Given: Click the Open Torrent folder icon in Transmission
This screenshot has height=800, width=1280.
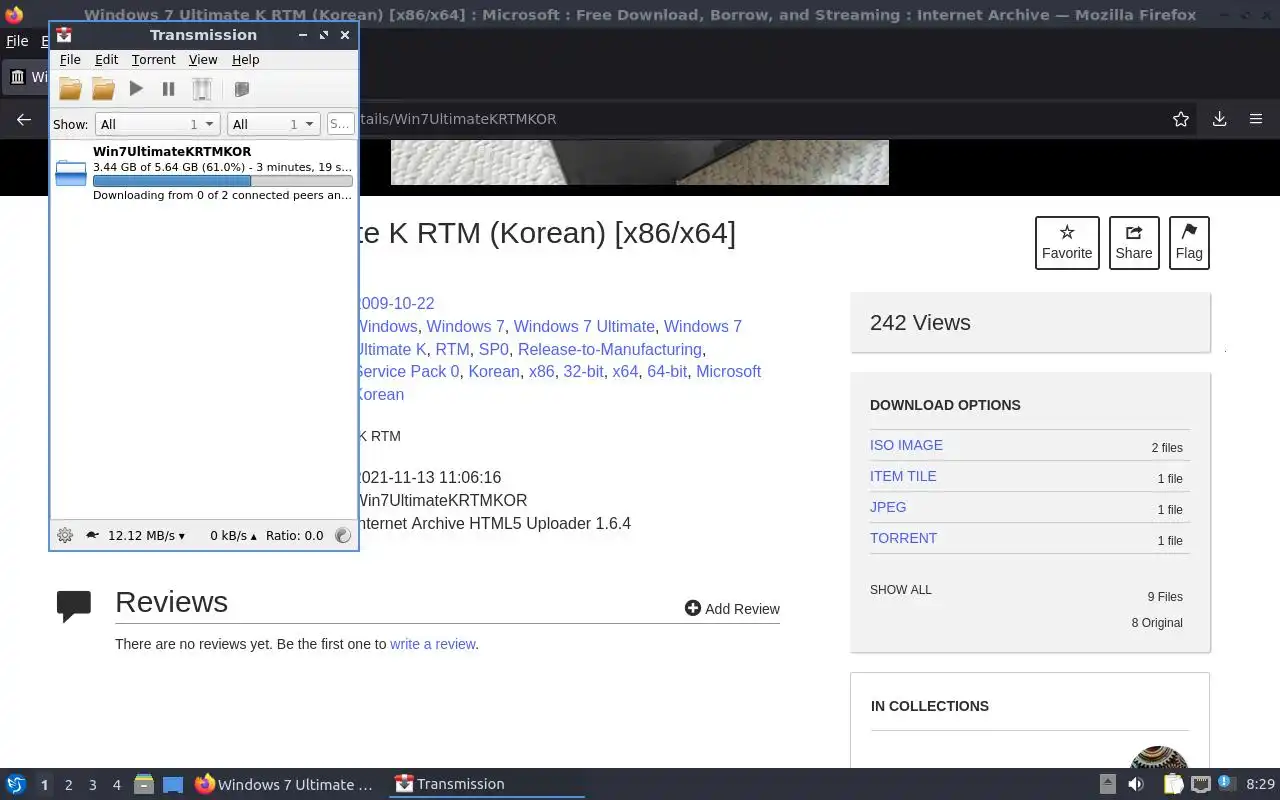Looking at the screenshot, I should pyautogui.click(x=70, y=89).
